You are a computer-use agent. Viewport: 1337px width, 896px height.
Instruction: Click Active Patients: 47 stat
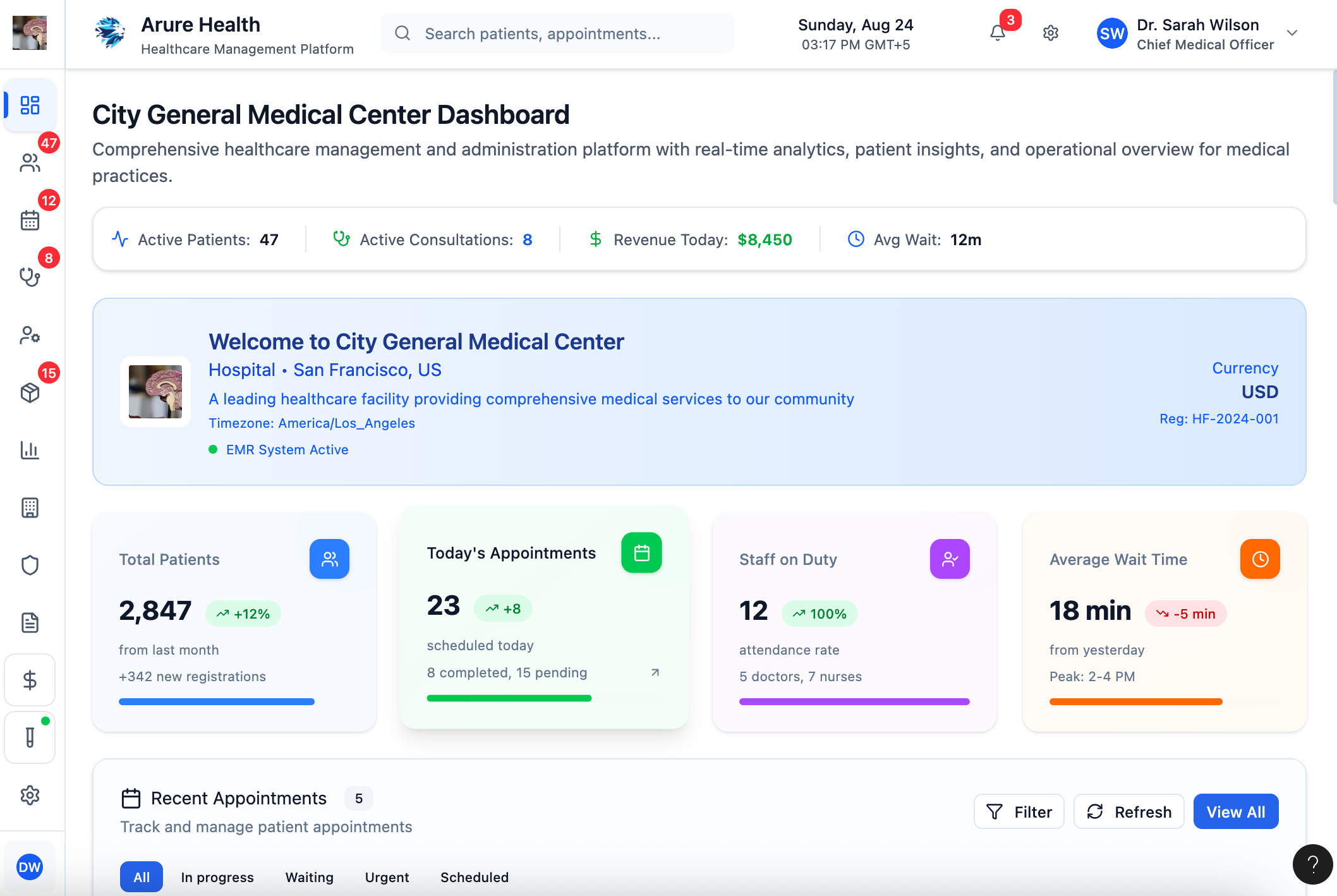195,239
